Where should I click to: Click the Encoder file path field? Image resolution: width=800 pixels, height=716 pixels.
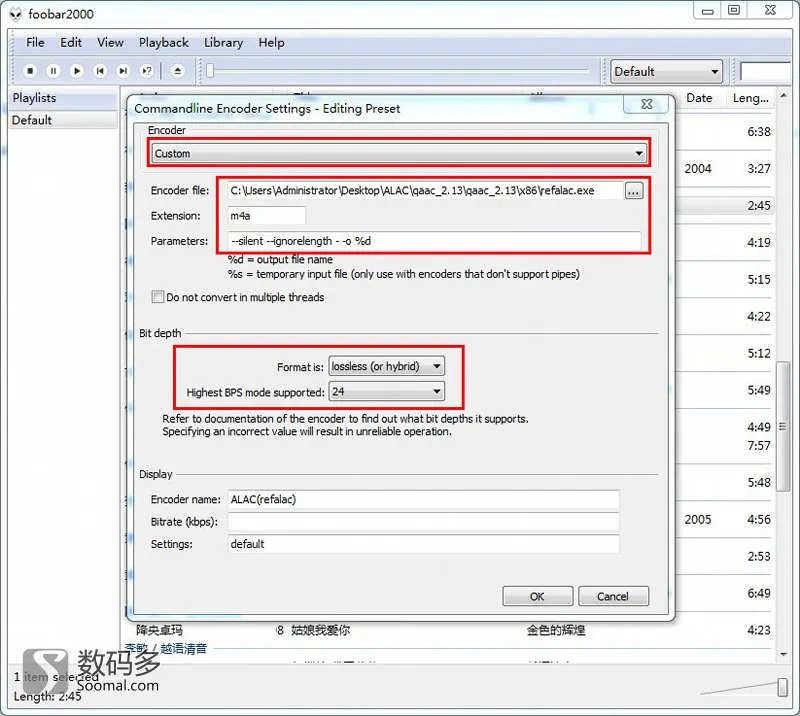[425, 191]
